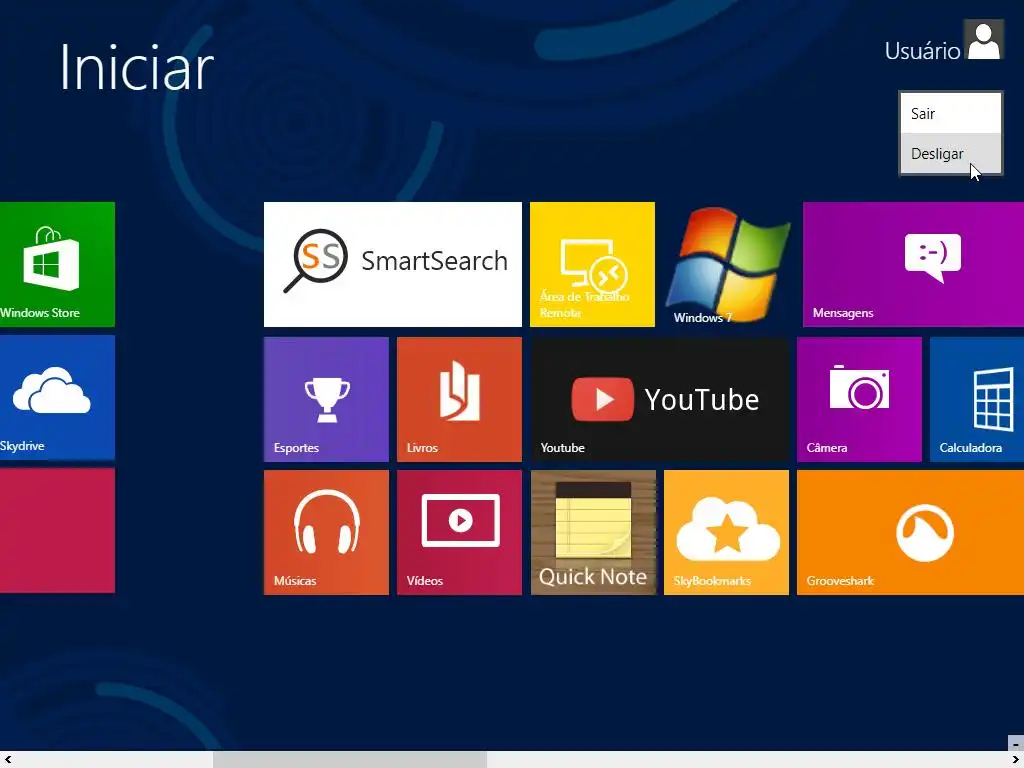Image resolution: width=1024 pixels, height=768 pixels.
Task: Click the unlabeled crimson tile
Action: pos(57,530)
